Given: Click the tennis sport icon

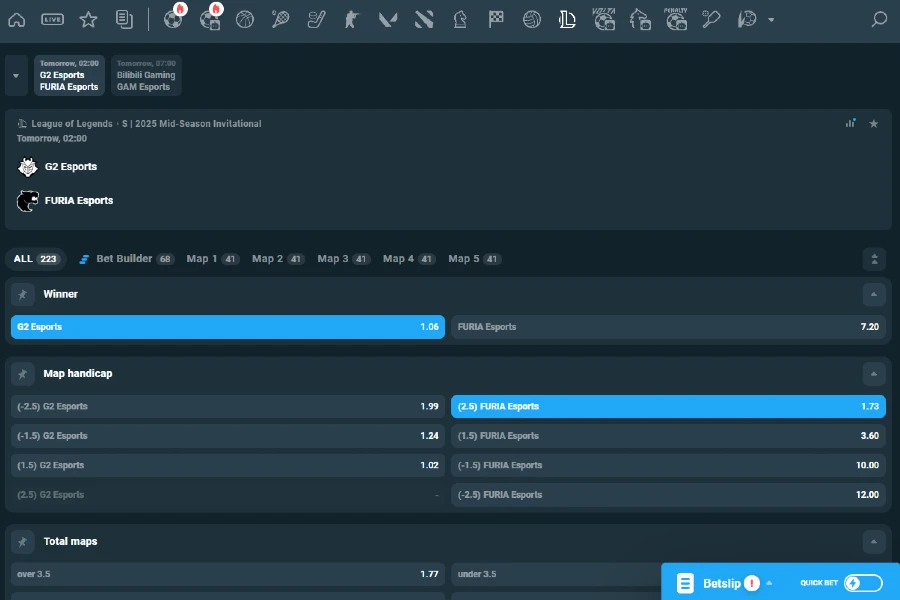Looking at the screenshot, I should coord(281,18).
